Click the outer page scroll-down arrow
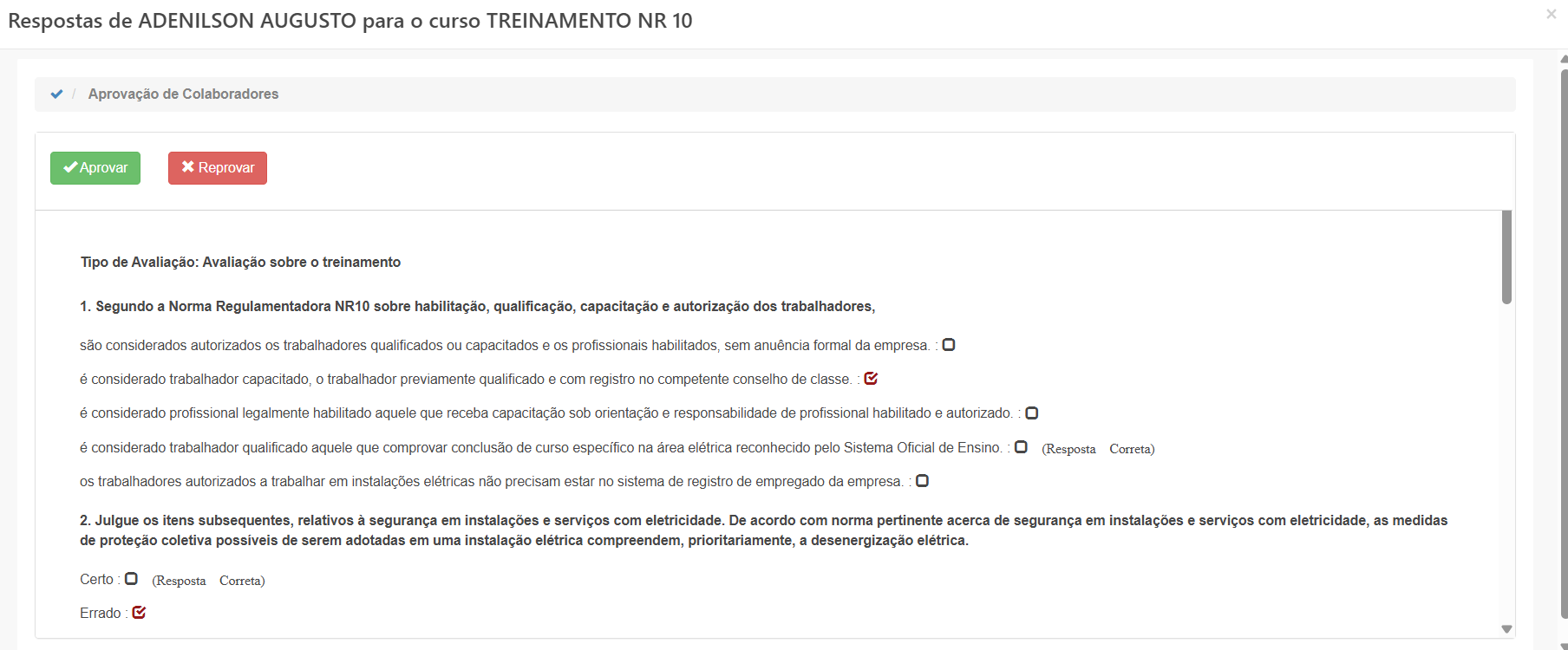Viewport: 1568px width, 650px height. point(1563,646)
